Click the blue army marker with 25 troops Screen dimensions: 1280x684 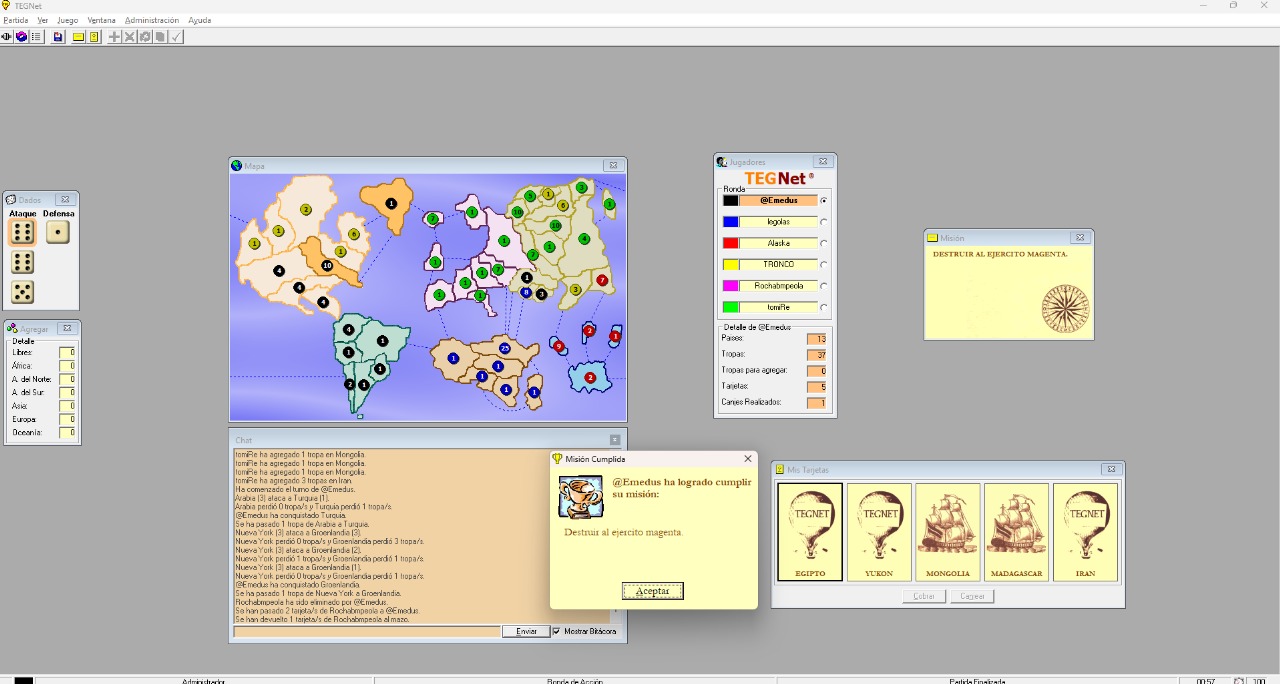(x=504, y=348)
